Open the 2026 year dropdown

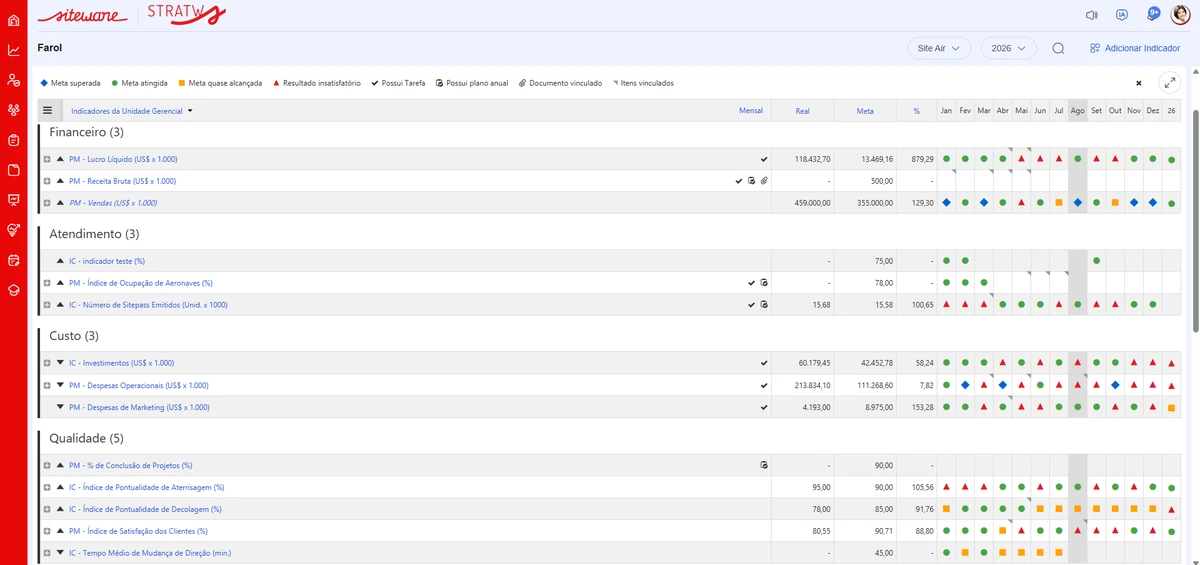tap(1008, 48)
